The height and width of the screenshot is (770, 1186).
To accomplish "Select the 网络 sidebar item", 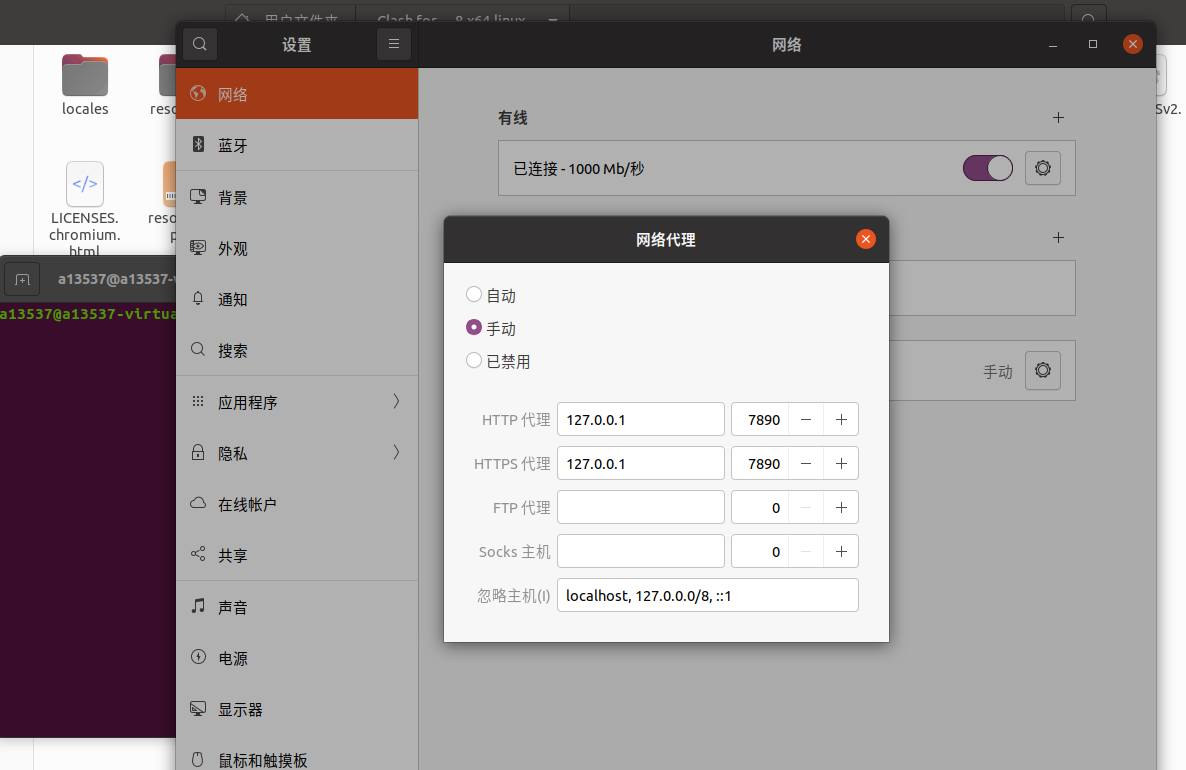I will click(296, 94).
